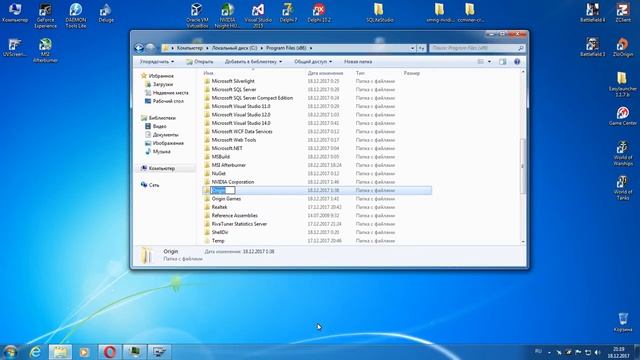This screenshot has width=640, height=360.
Task: Select the World of Tanks shortcut
Action: (x=623, y=188)
